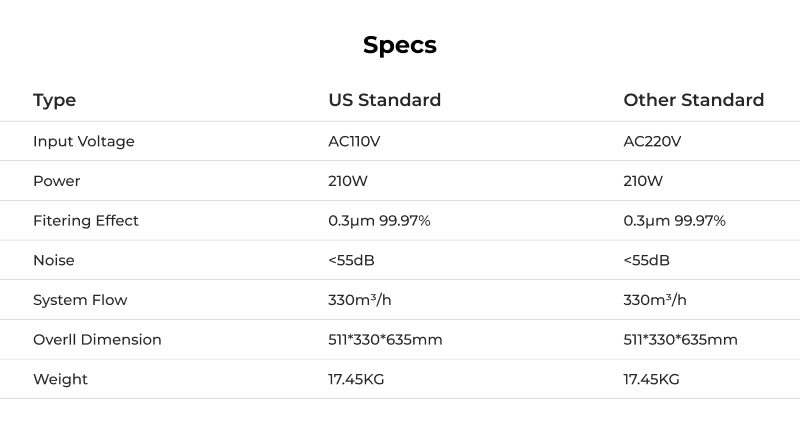Image resolution: width=800 pixels, height=429 pixels.
Task: Click the Type column header
Action: coord(54,100)
